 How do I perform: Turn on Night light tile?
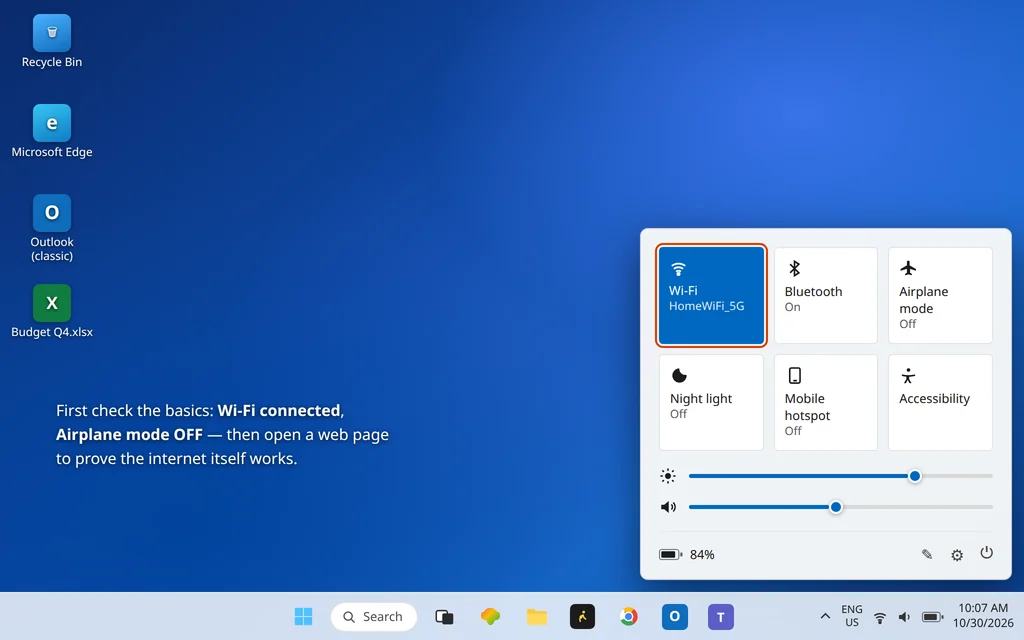tap(711, 402)
